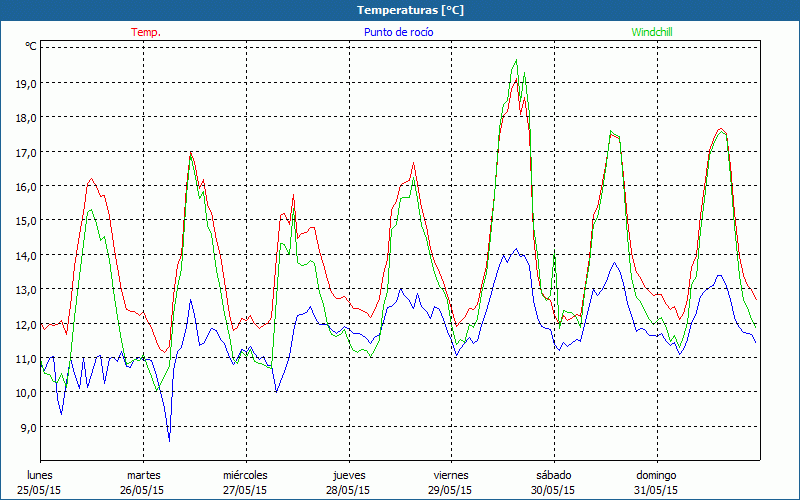The image size is (800, 500).
Task: Click the lowest blue dew point dip
Action: [169, 439]
